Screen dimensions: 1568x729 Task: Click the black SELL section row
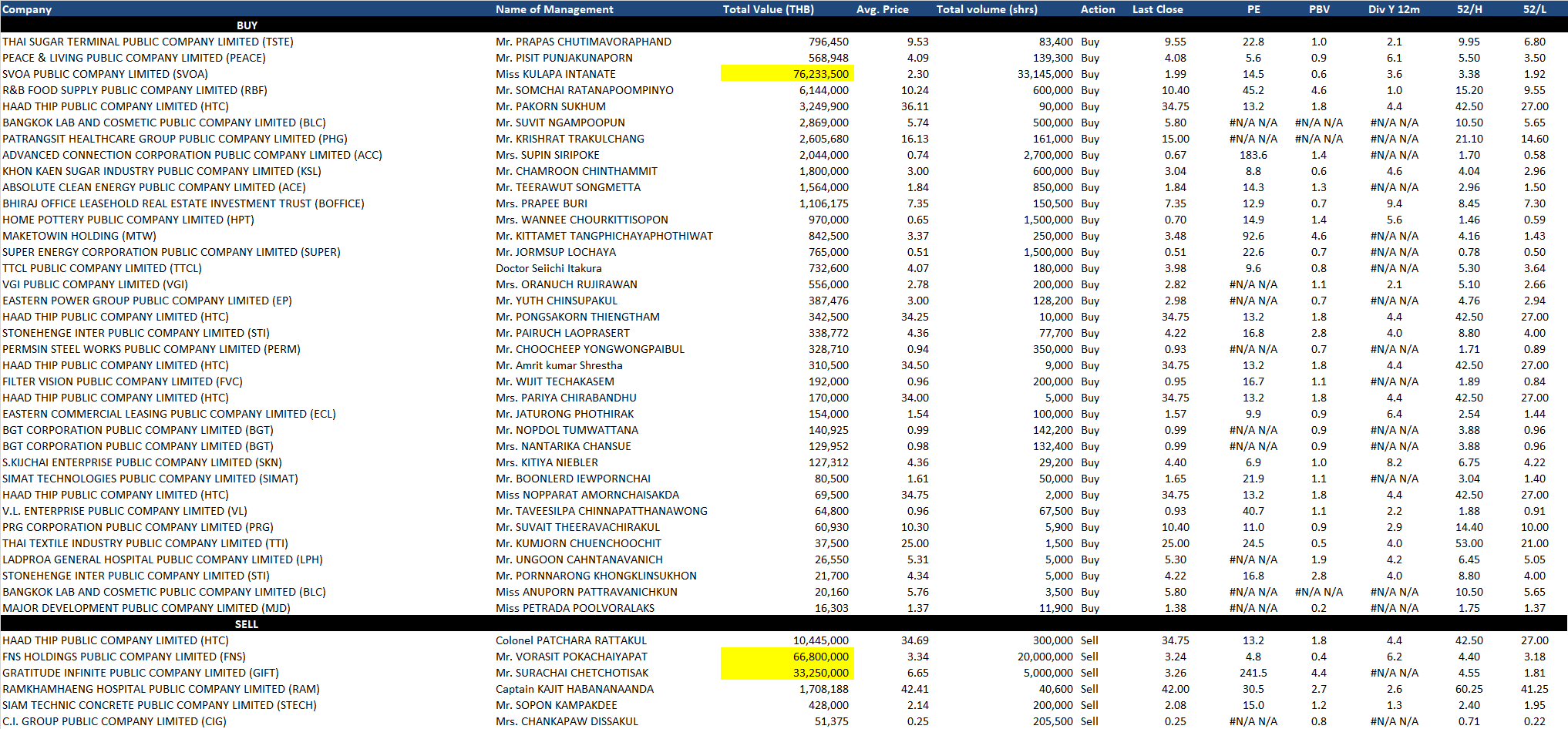pyautogui.click(x=247, y=624)
